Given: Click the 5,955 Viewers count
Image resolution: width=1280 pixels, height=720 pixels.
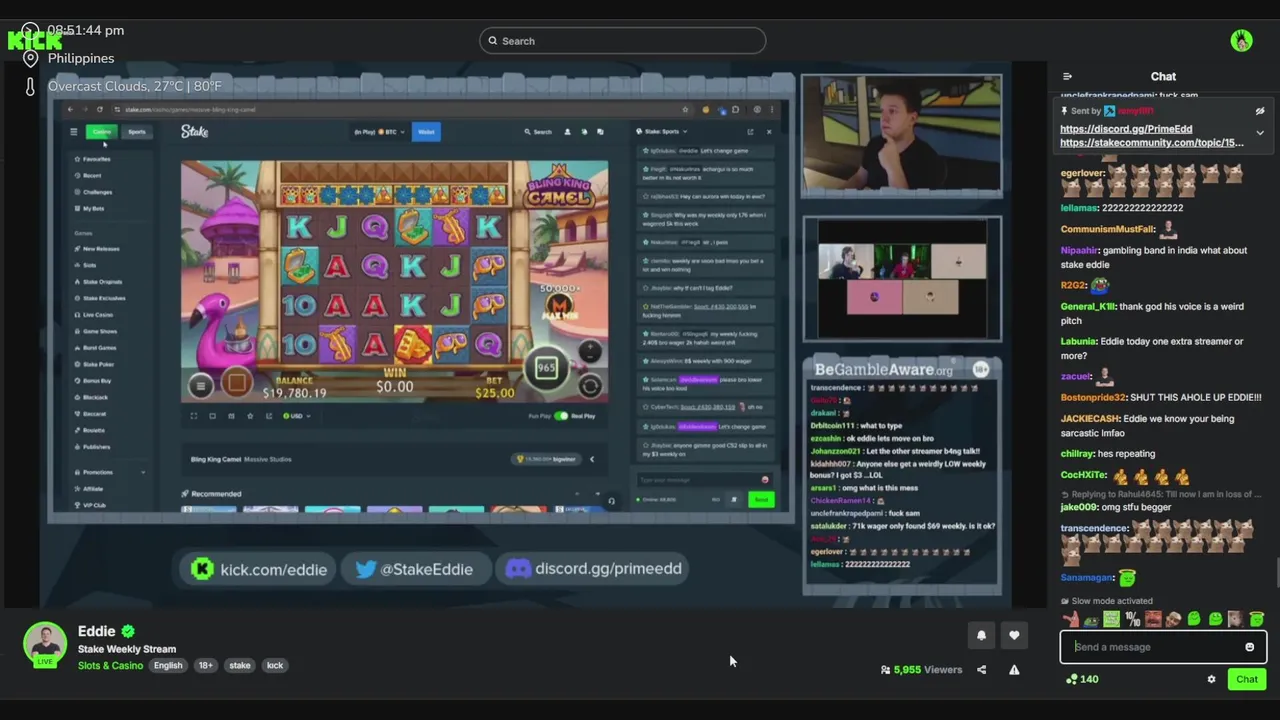Looking at the screenshot, I should coord(921,670).
